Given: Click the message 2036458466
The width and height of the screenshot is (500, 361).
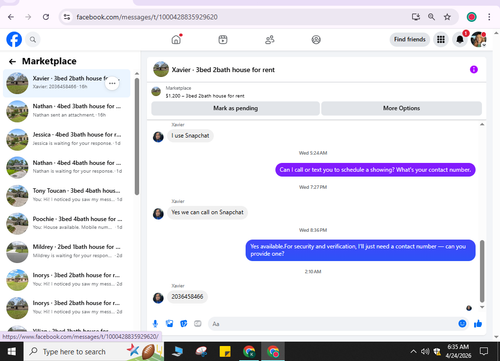Looking at the screenshot, I should coord(187,297).
